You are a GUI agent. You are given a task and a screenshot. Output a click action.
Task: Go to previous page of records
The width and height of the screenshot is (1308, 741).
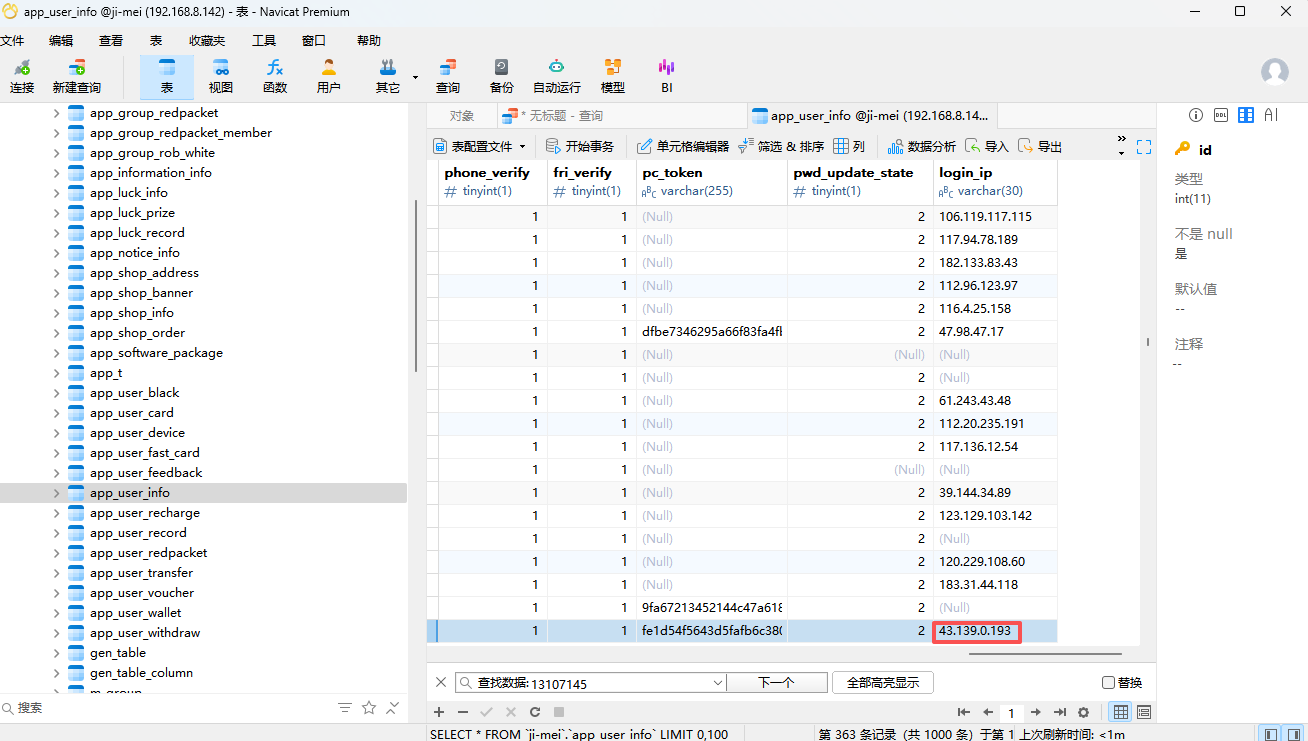[988, 712]
